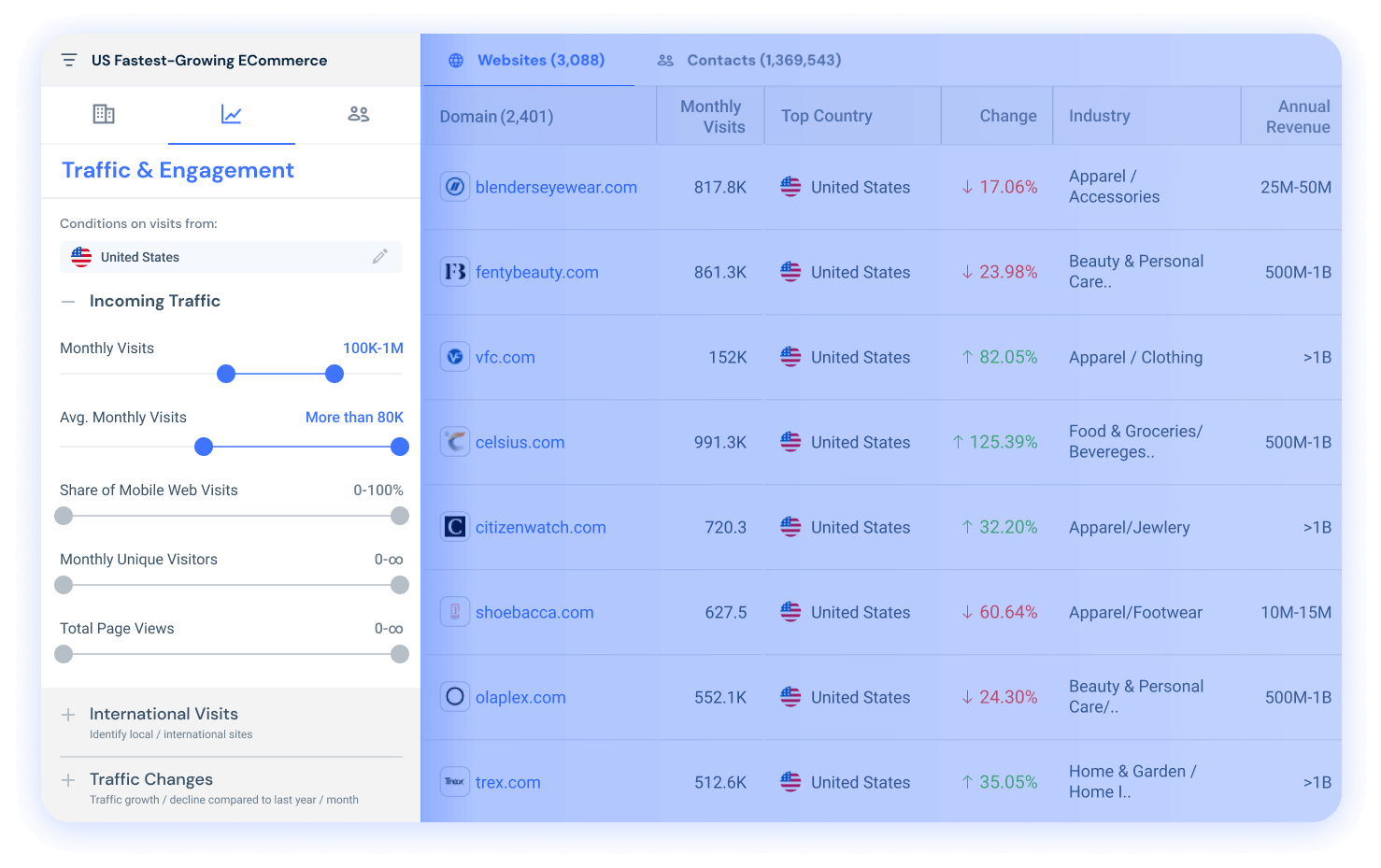Open the fentybeauty.com link
The image size is (1381, 868).
click(x=537, y=272)
